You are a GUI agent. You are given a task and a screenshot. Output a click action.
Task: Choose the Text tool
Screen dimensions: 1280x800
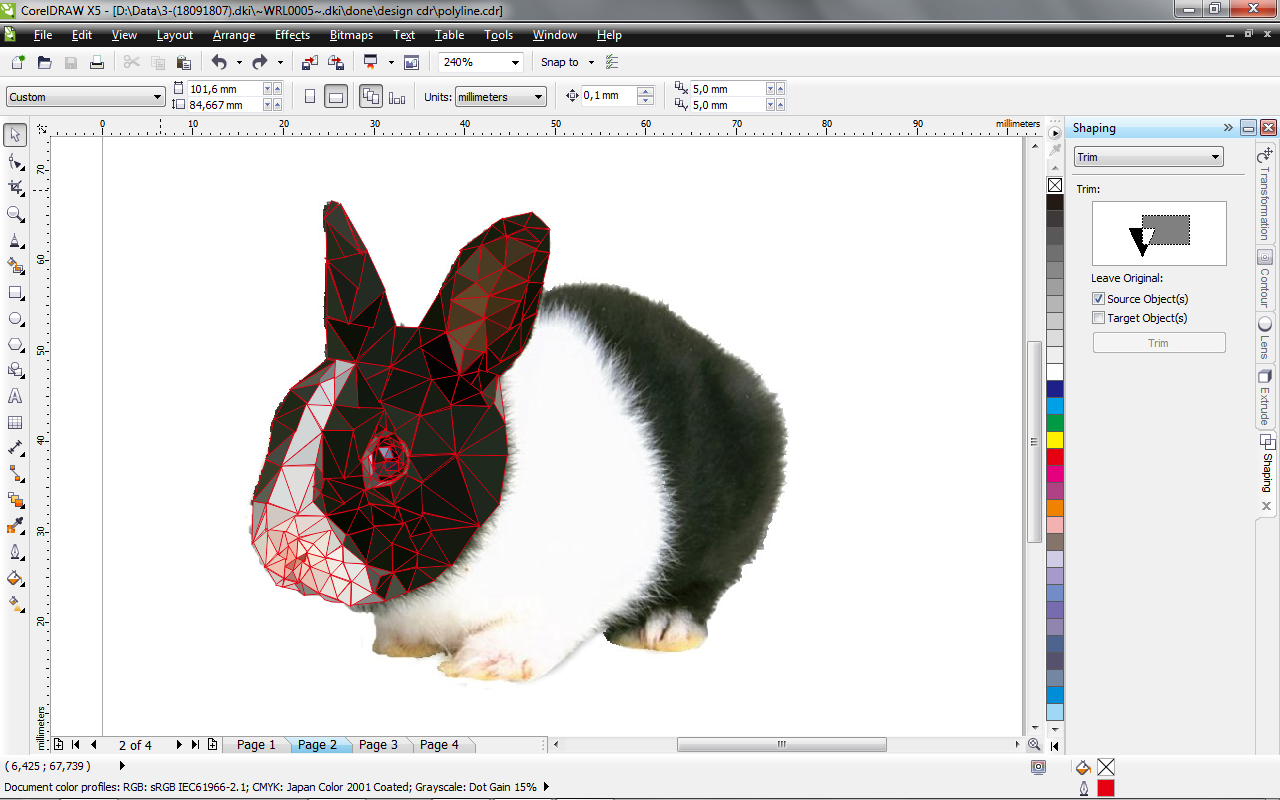(14, 395)
